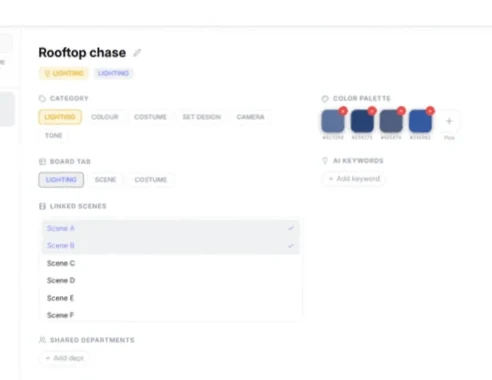
Task: Select the CAMERA category chip
Action: [x=250, y=117]
